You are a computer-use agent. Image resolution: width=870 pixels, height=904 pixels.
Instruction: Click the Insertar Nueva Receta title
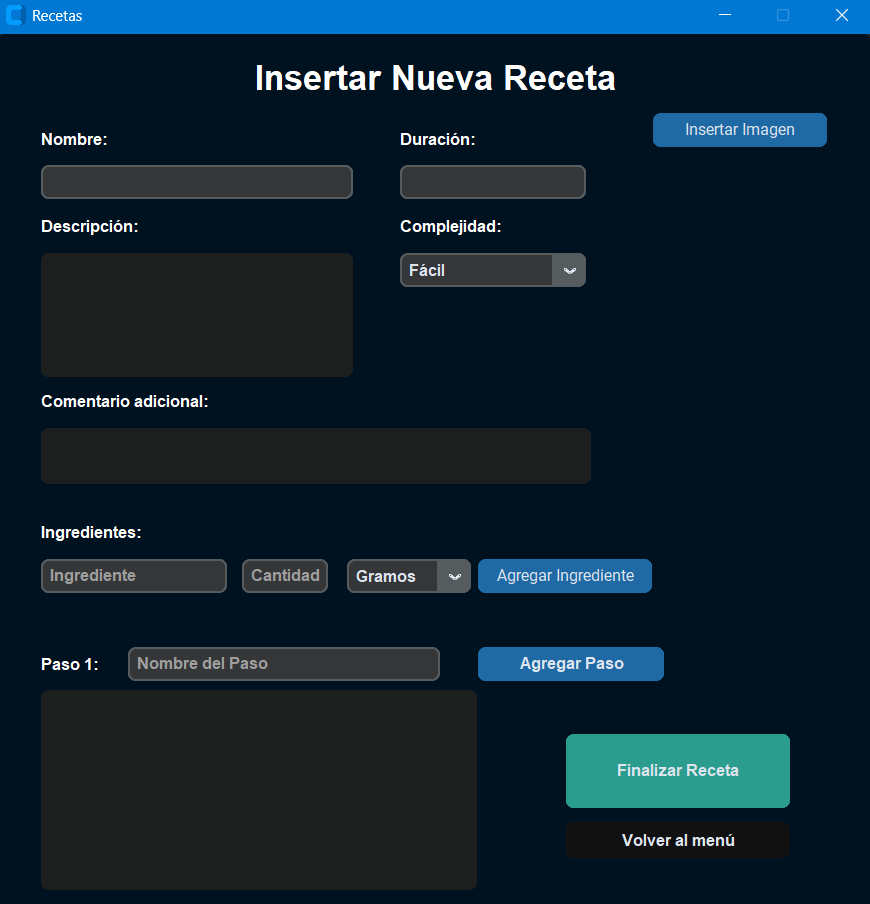(x=434, y=78)
